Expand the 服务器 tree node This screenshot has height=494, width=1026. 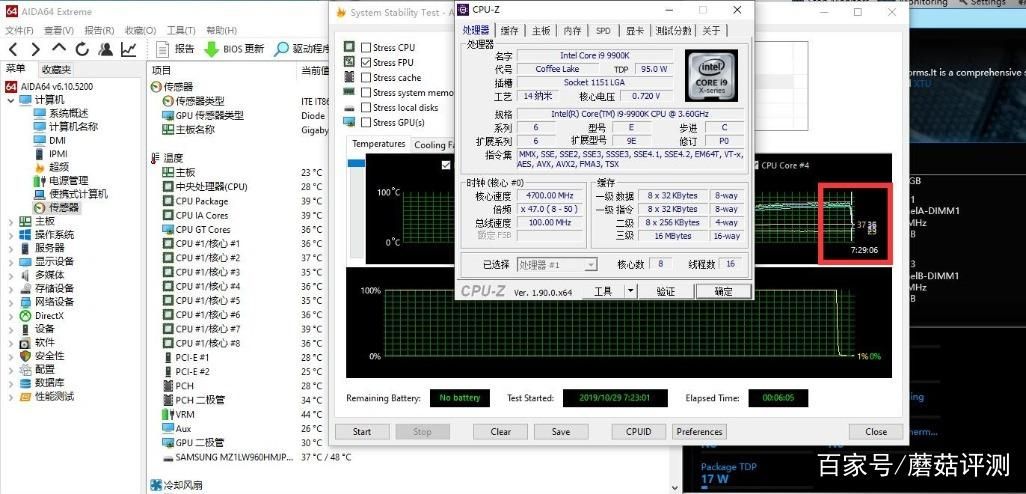(10, 248)
